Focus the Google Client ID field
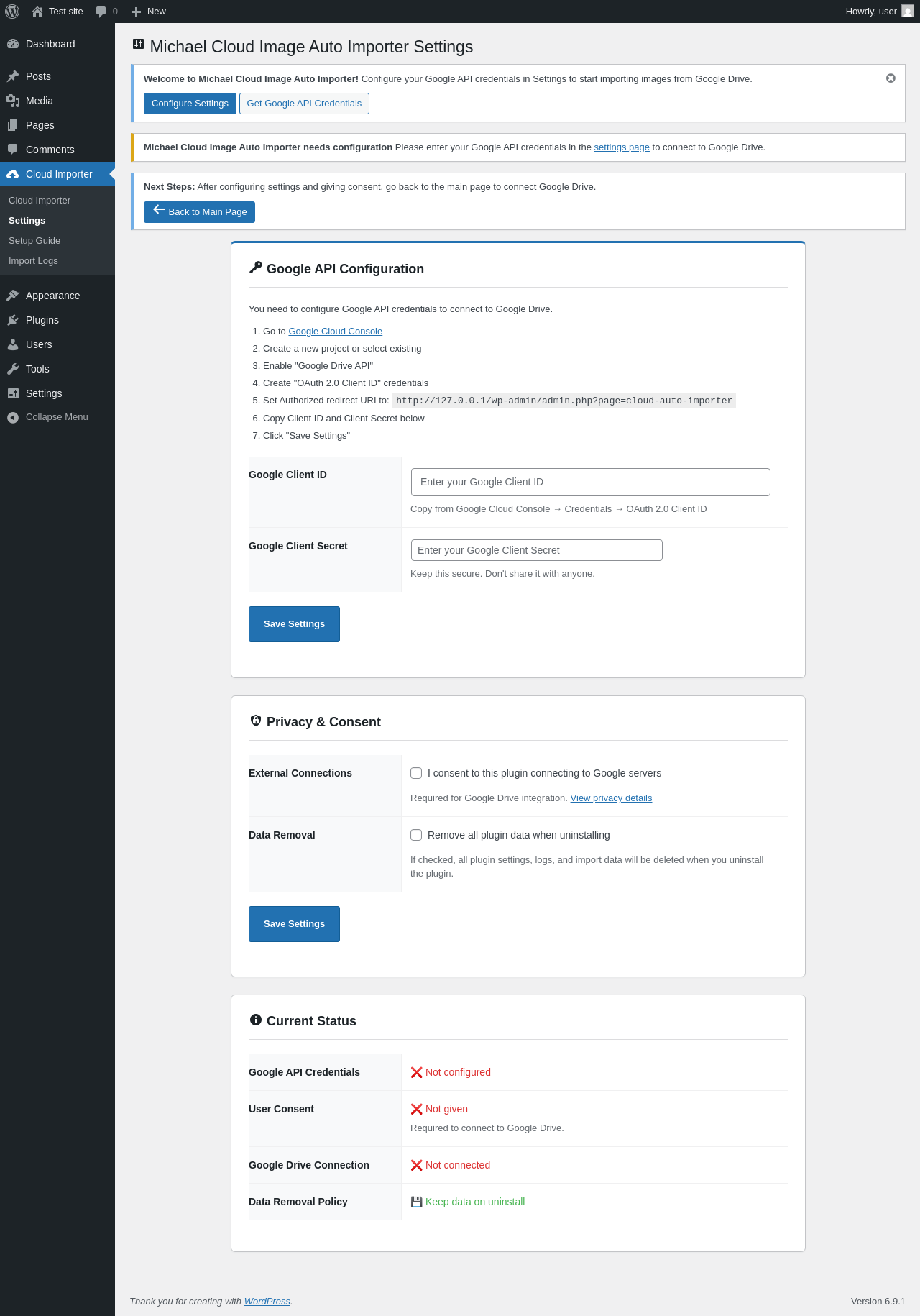This screenshot has width=920, height=1316. 590,482
